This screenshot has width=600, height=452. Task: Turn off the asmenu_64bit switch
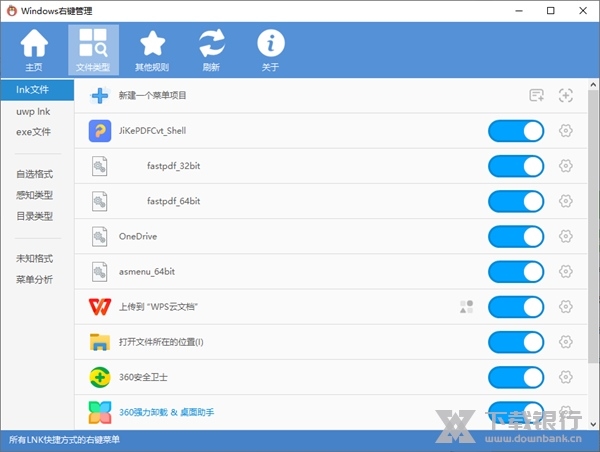(516, 272)
